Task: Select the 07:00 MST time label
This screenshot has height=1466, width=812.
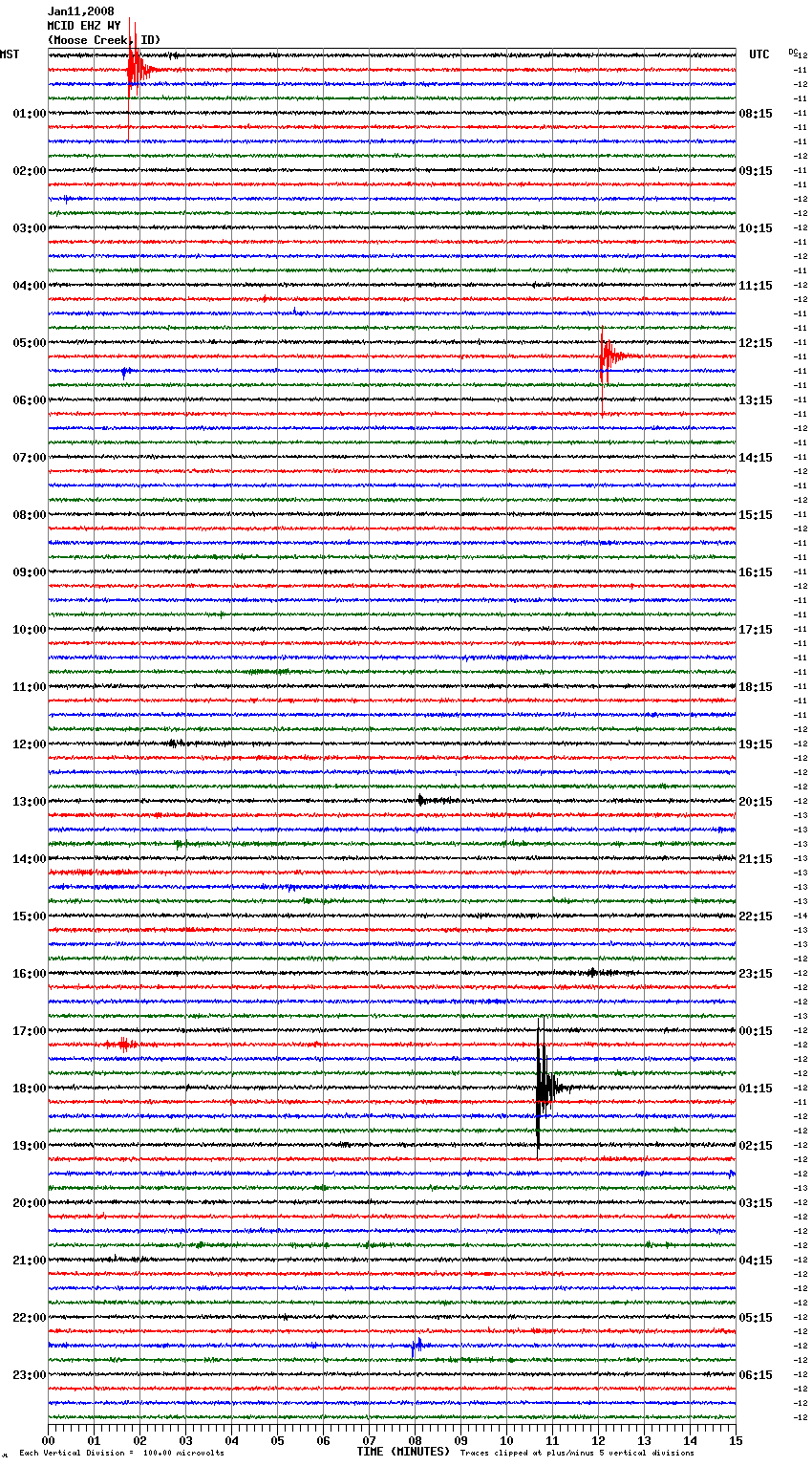Action: pos(29,458)
